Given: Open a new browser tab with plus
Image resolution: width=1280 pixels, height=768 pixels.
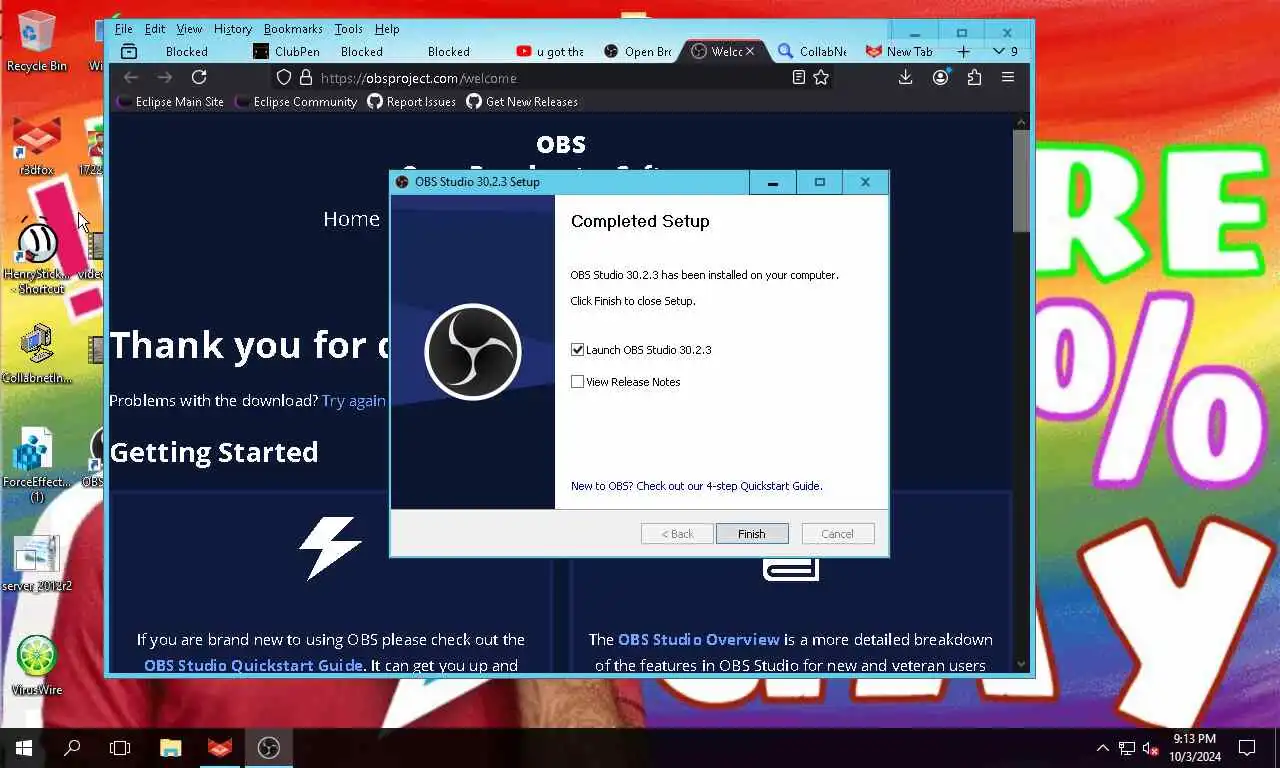Looking at the screenshot, I should 963,51.
